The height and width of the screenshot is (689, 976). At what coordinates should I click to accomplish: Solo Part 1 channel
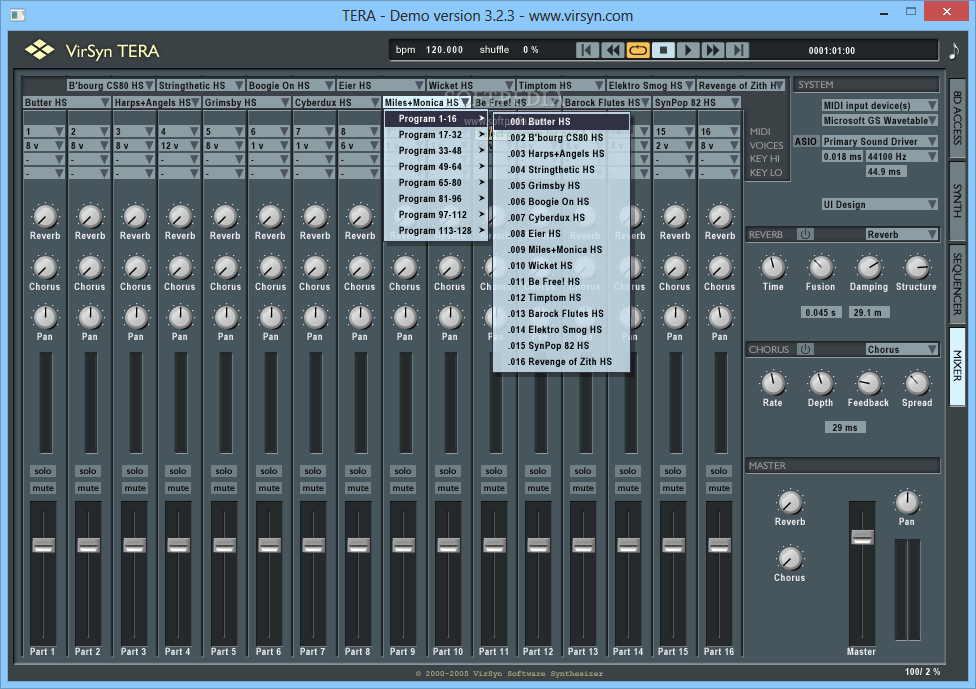point(43,471)
